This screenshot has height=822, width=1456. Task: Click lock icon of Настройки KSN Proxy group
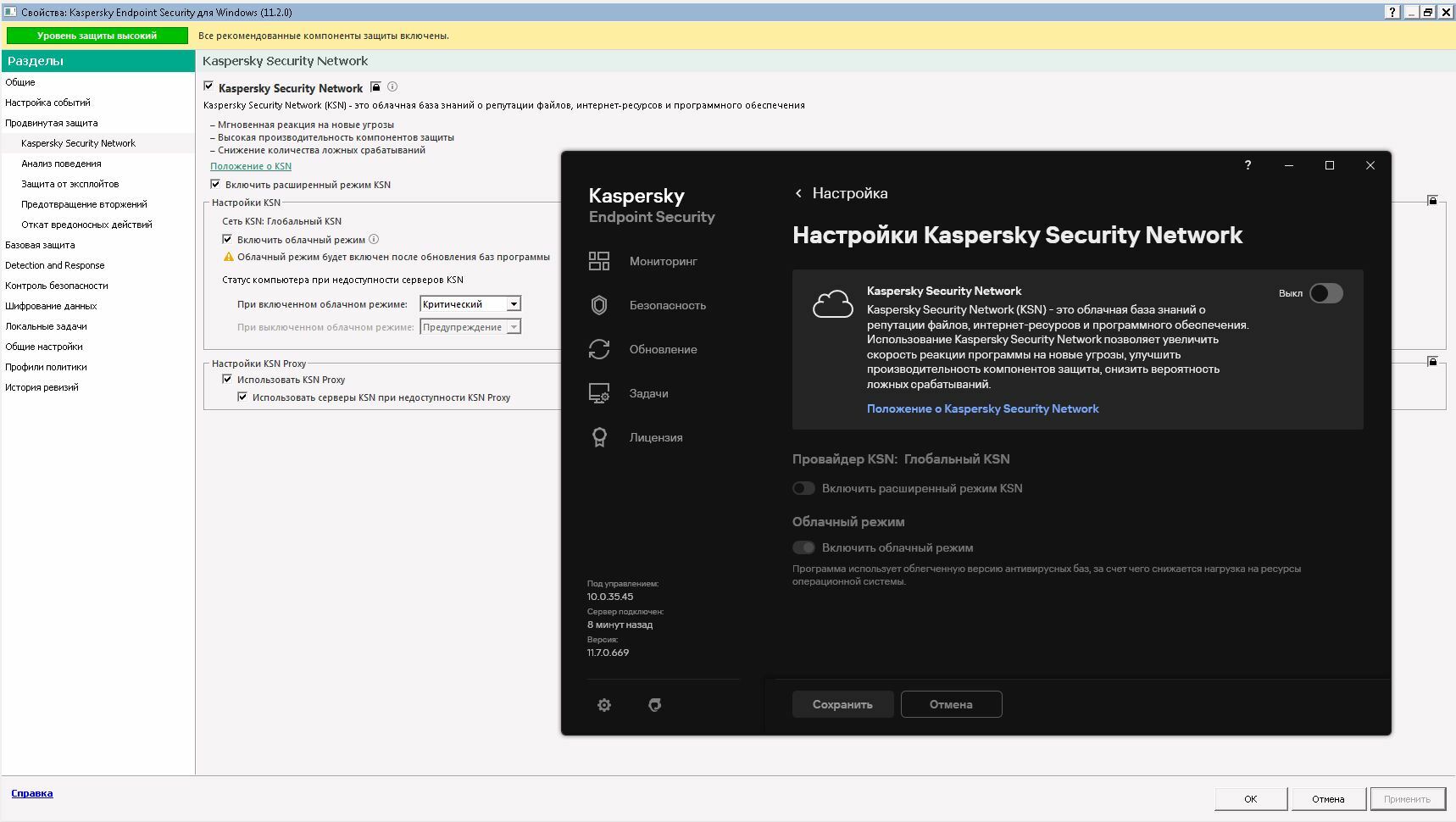pos(1432,362)
